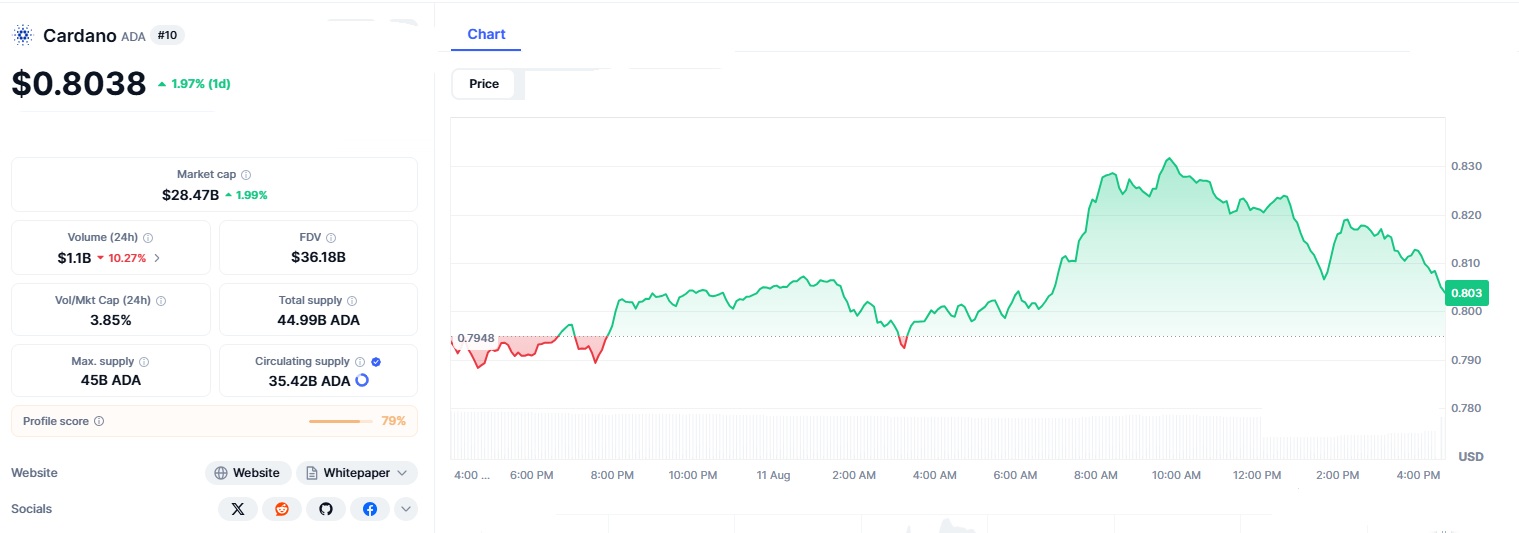Click the FDV info icon

(331, 238)
